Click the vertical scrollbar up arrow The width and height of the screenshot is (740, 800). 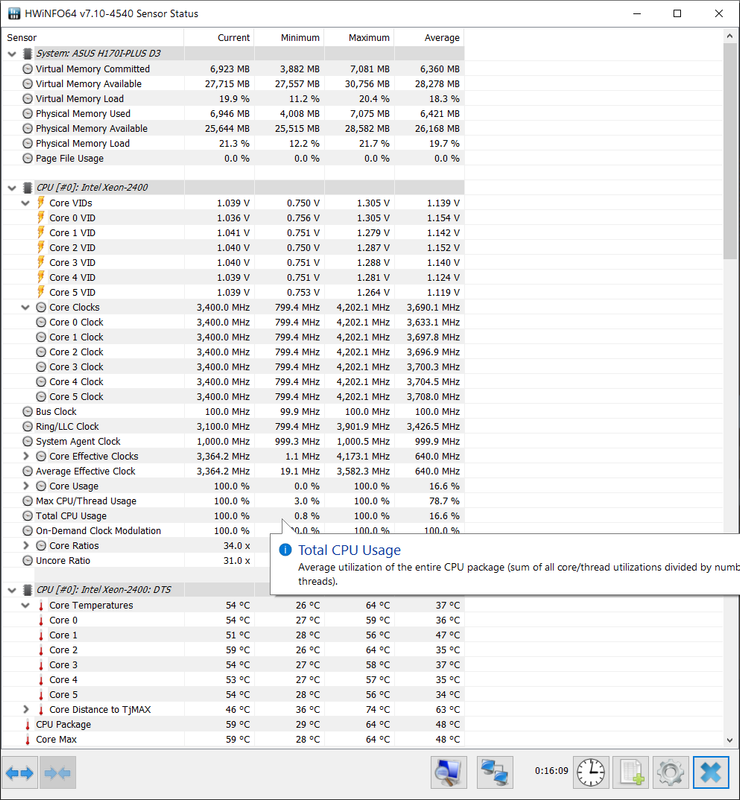[730, 36]
